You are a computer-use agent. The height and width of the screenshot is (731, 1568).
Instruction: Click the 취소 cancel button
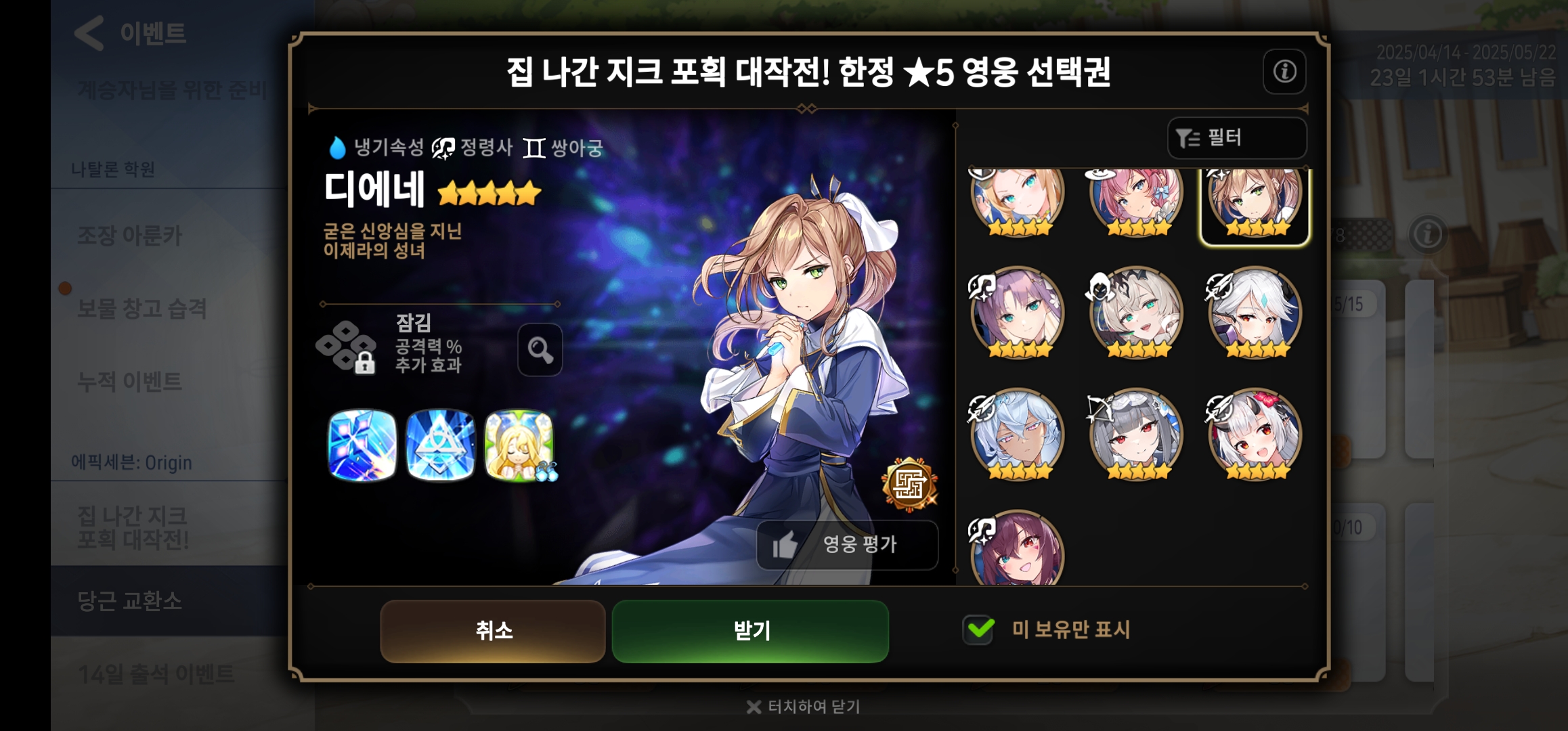click(493, 631)
